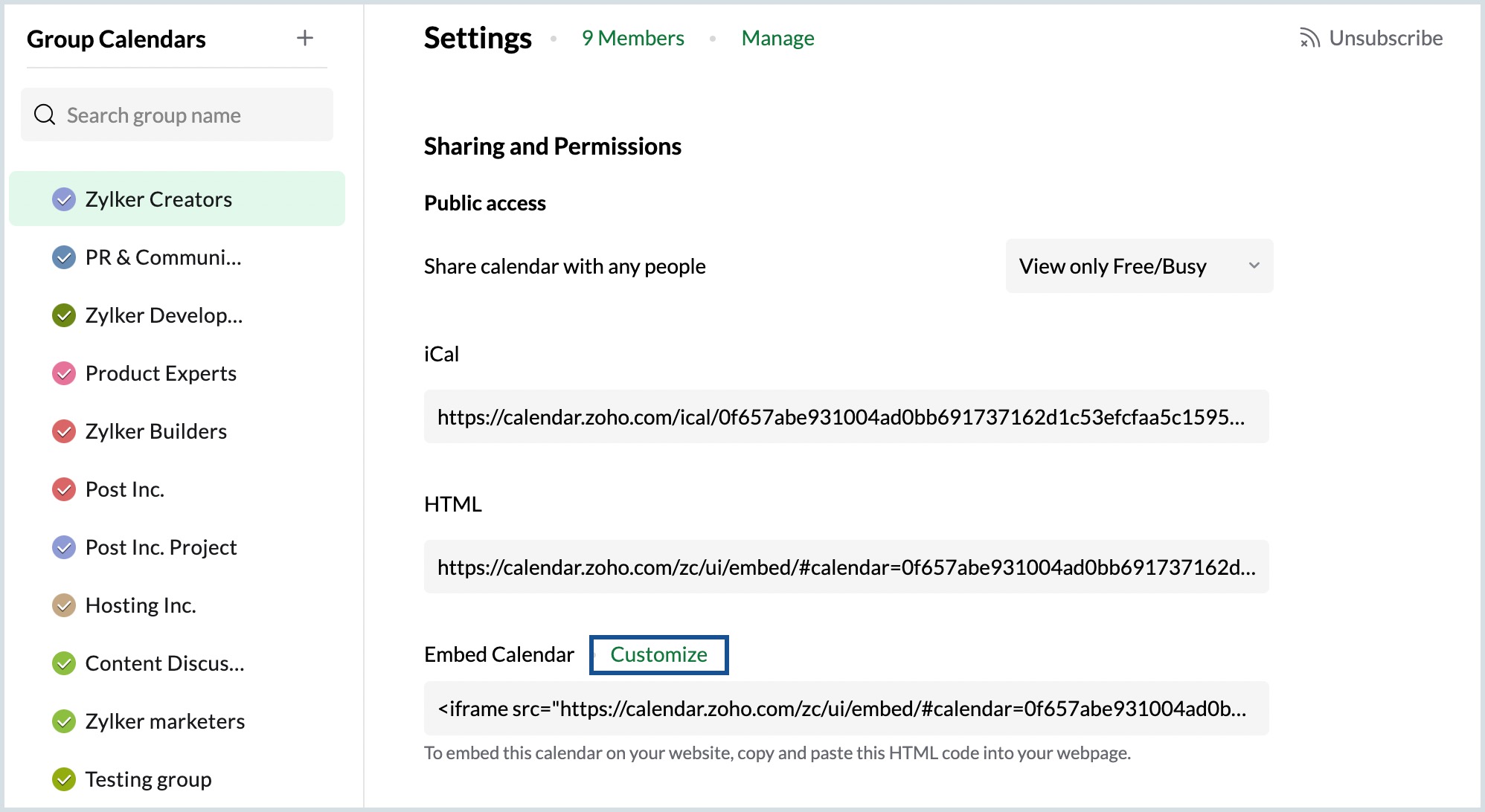Toggle Product Experts pink checkmark
Image resolution: width=1485 pixels, height=812 pixels.
tap(64, 373)
